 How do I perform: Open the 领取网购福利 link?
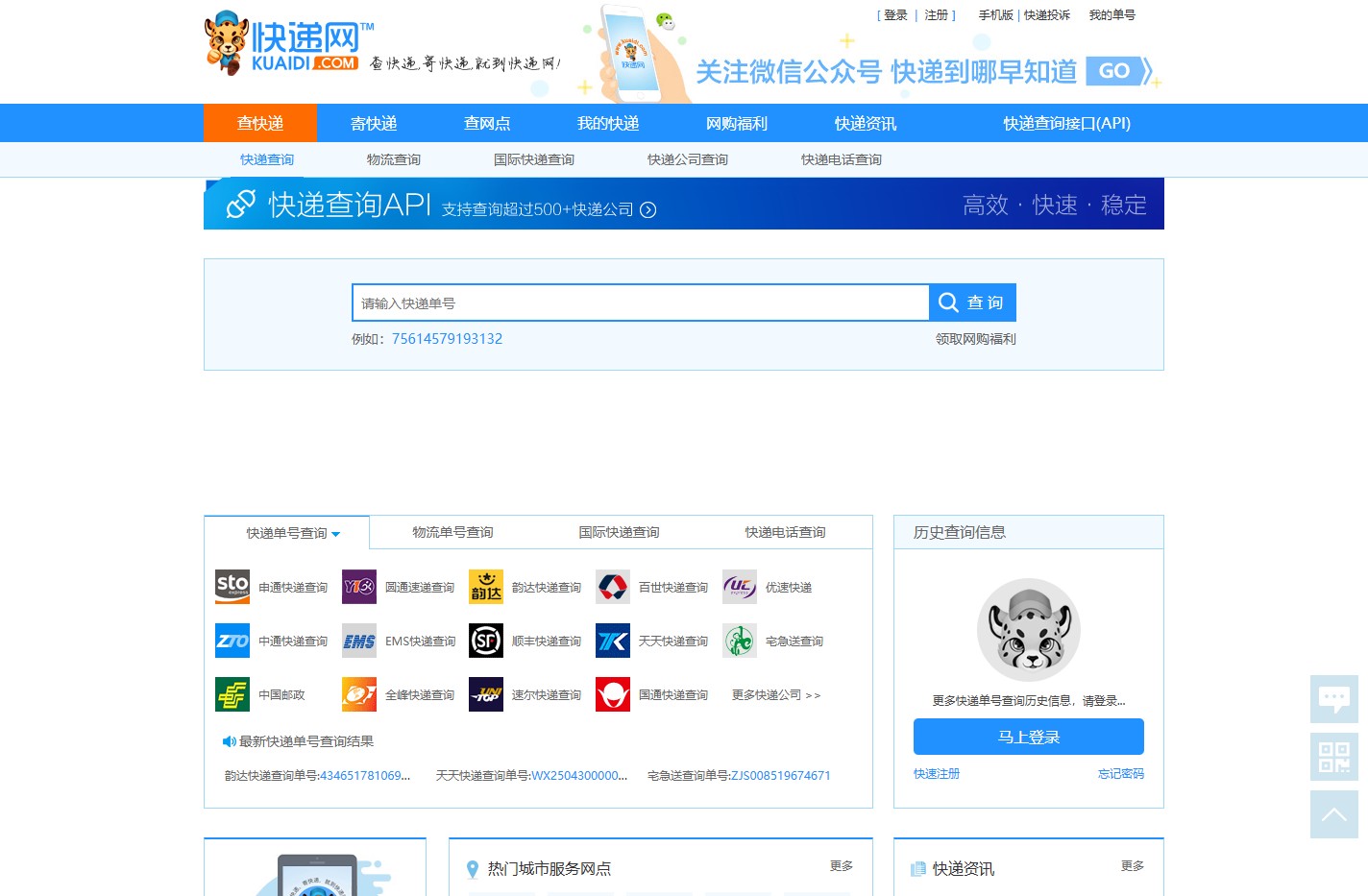976,339
